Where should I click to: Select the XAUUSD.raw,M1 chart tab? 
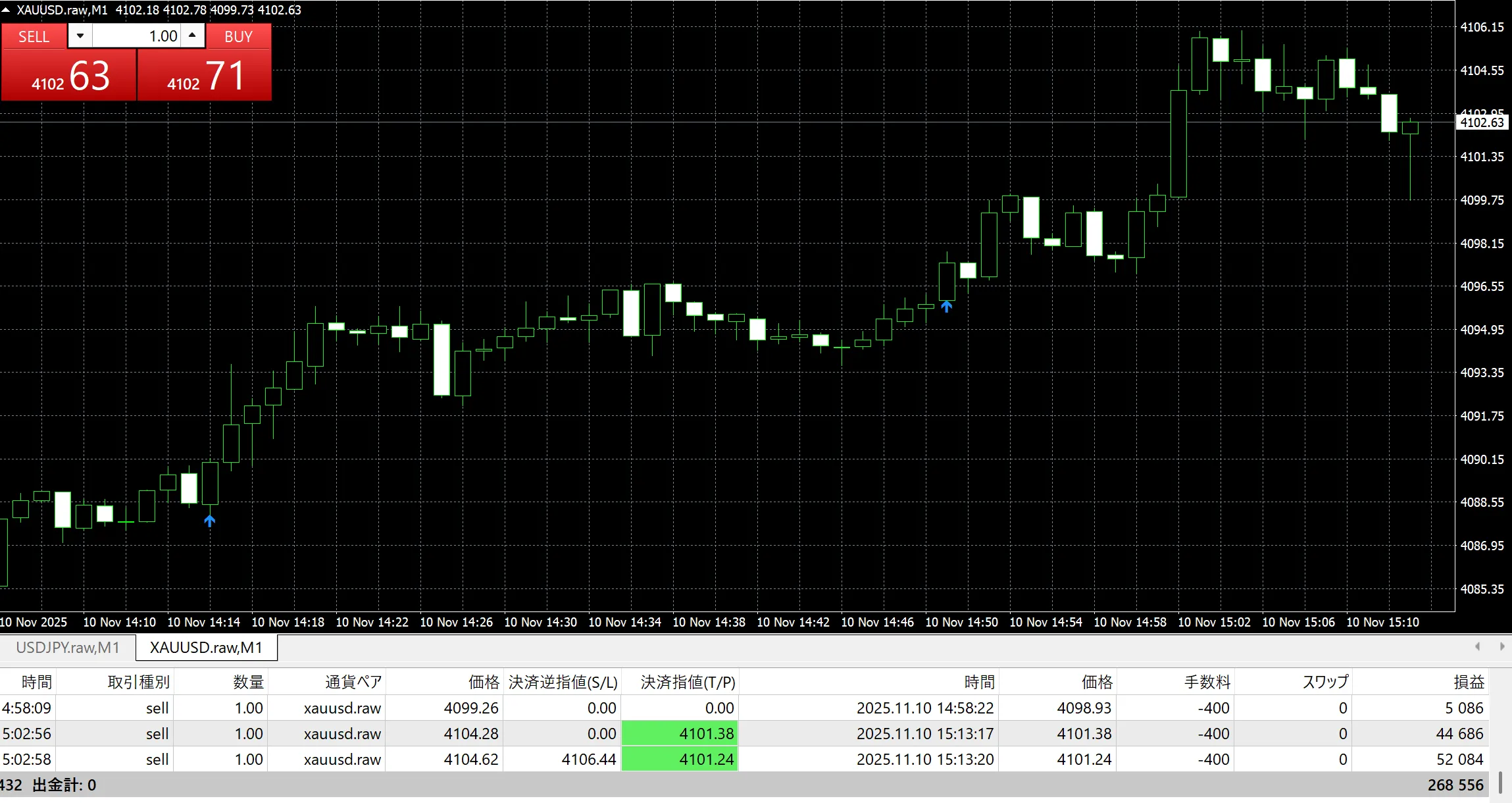click(x=206, y=648)
